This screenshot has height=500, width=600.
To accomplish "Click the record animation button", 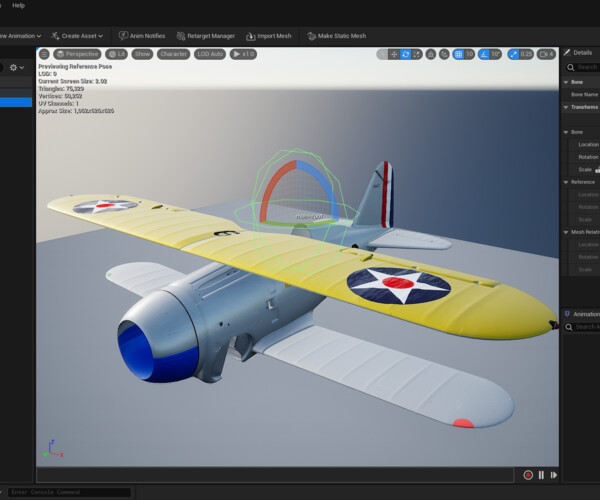I will (528, 475).
